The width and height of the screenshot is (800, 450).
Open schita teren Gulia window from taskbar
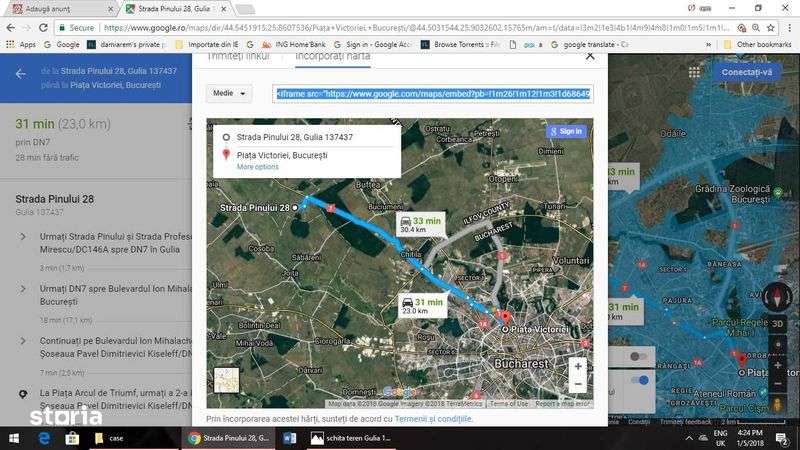click(x=351, y=438)
